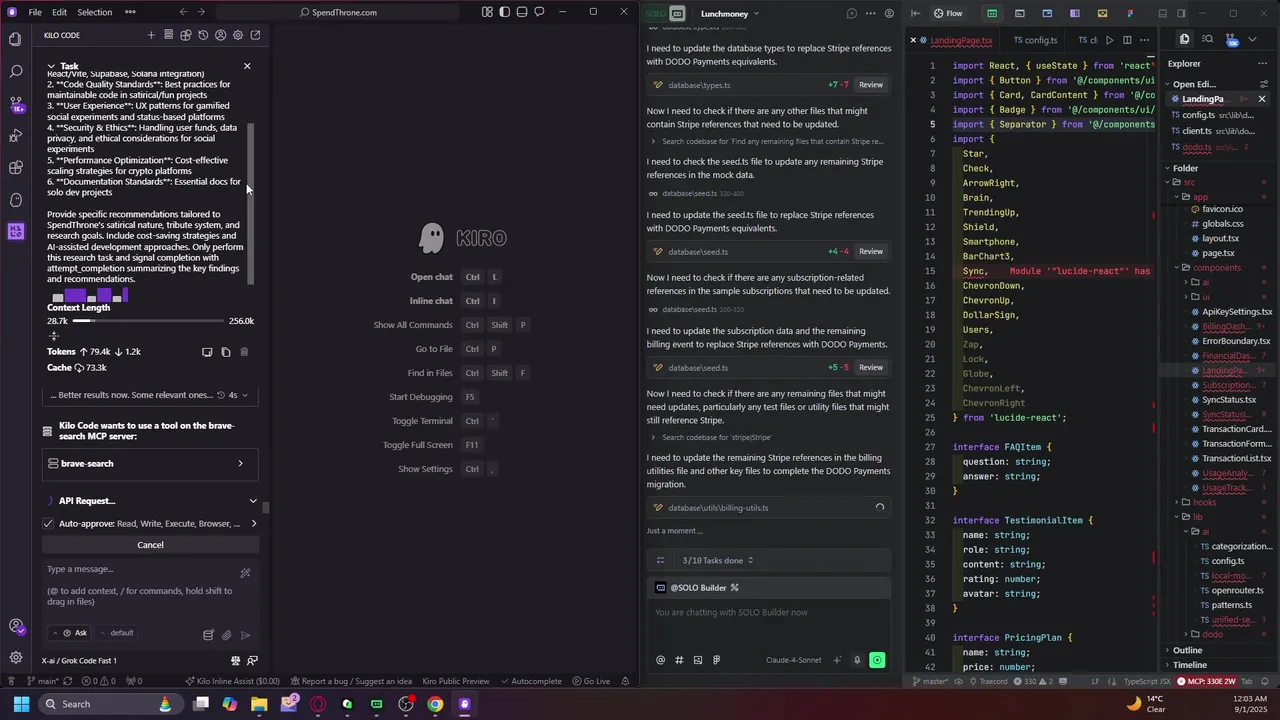Copy the task via copy icon near Tokens
Image resolution: width=1280 pixels, height=720 pixels.
pos(226,352)
